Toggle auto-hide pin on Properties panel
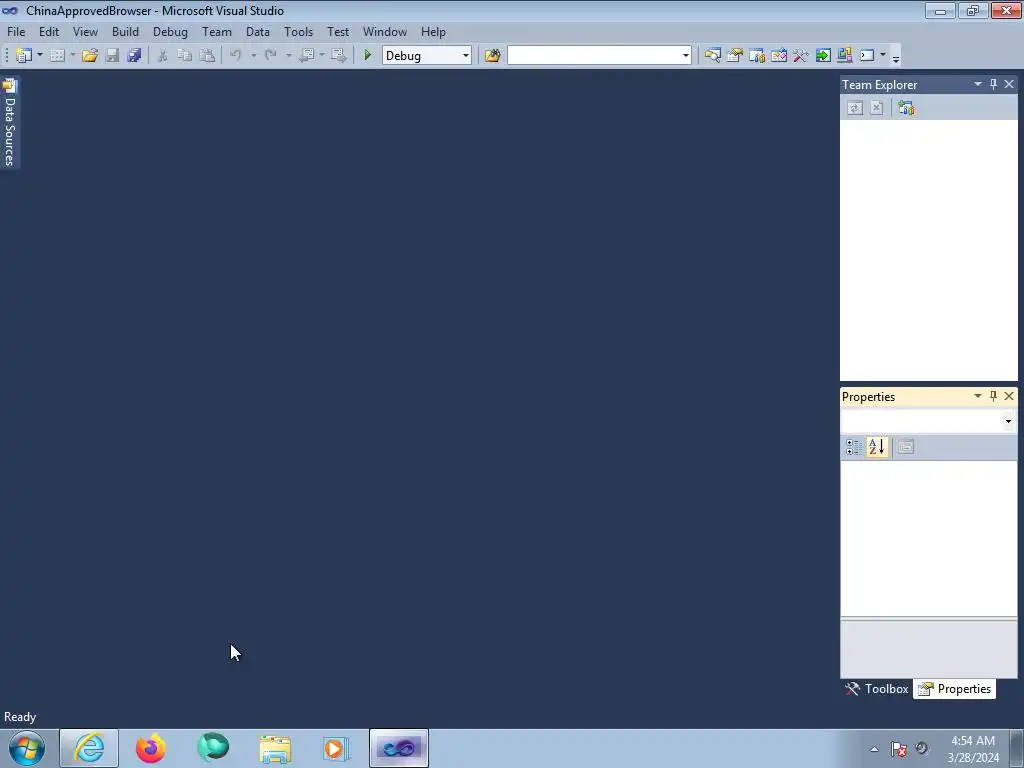The height and width of the screenshot is (768, 1024). (993, 396)
